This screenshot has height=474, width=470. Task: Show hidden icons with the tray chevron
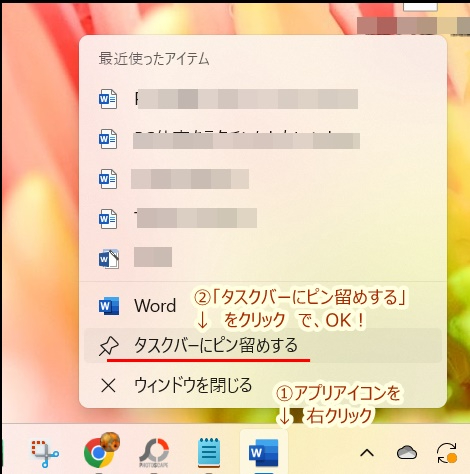[x=367, y=453]
